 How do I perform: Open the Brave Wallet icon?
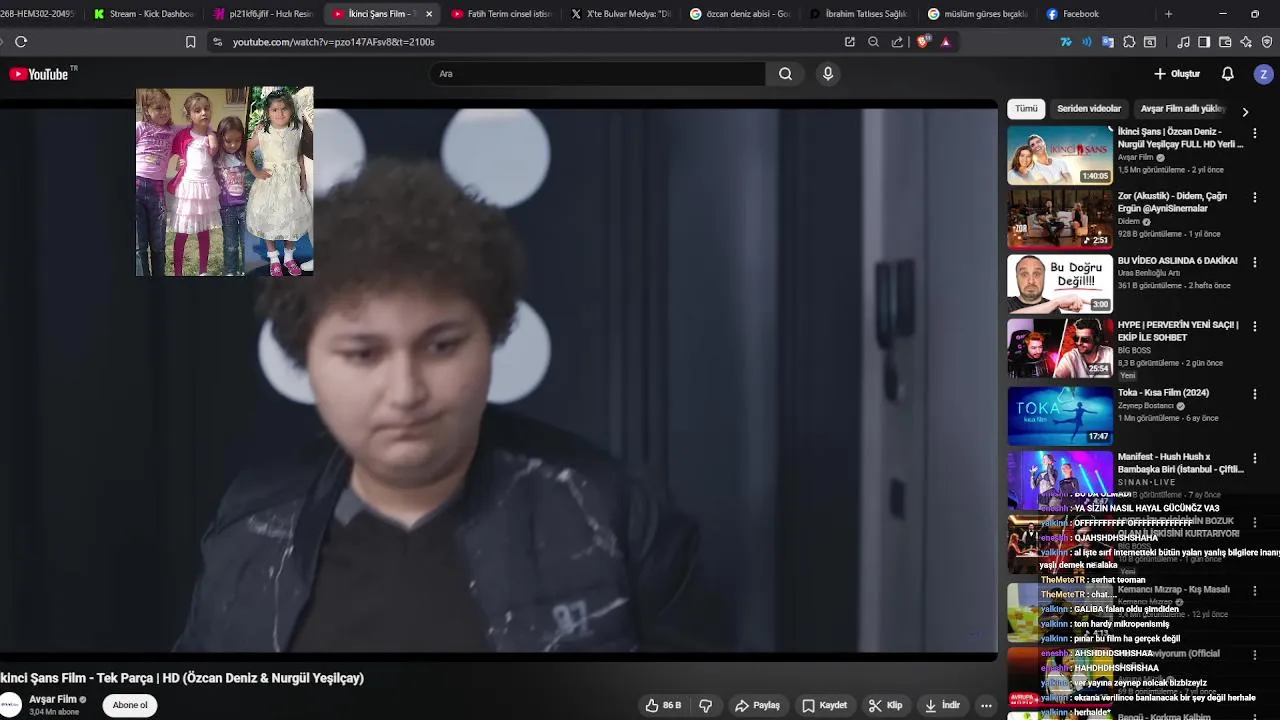pyautogui.click(x=1225, y=42)
